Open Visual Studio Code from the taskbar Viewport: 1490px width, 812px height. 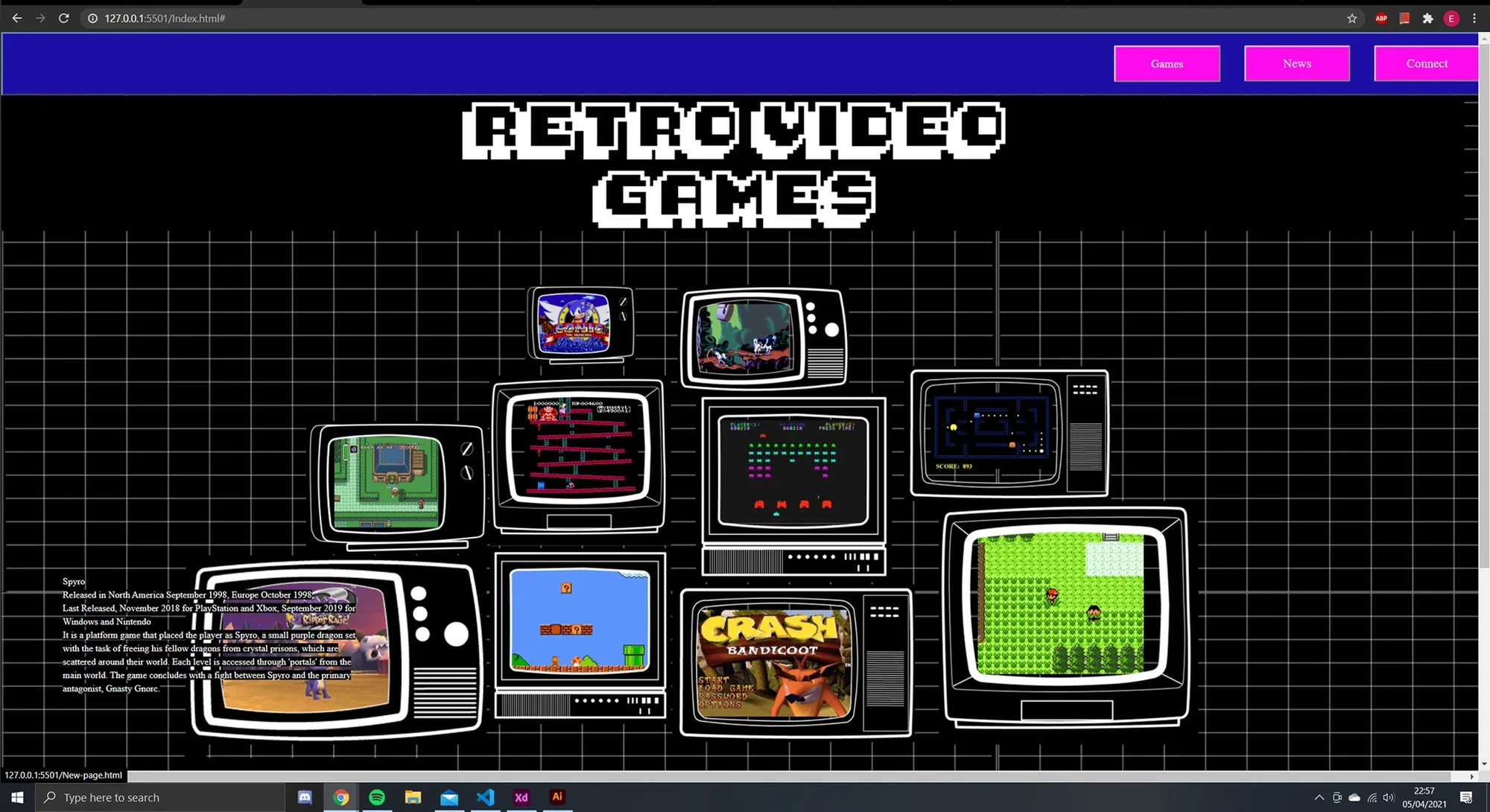point(485,797)
